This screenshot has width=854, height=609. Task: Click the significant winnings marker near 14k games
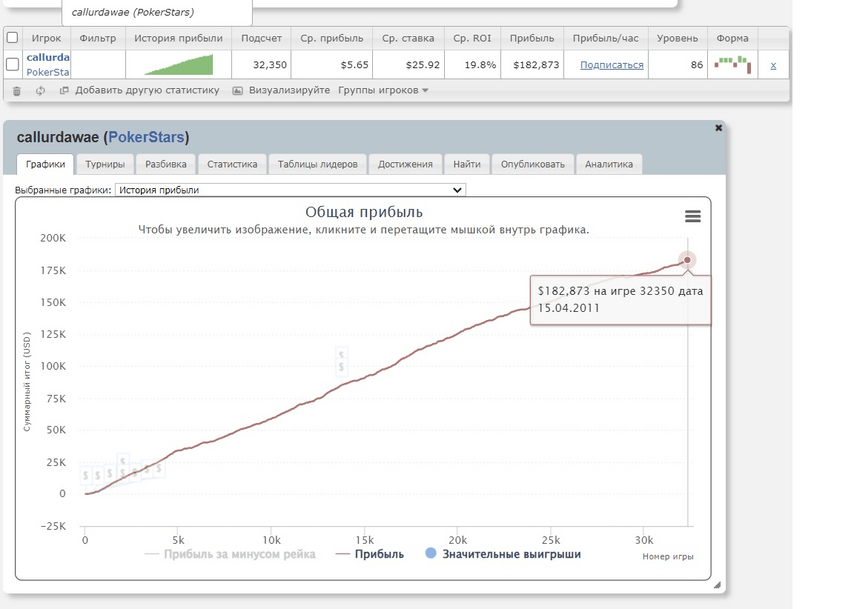(x=342, y=361)
